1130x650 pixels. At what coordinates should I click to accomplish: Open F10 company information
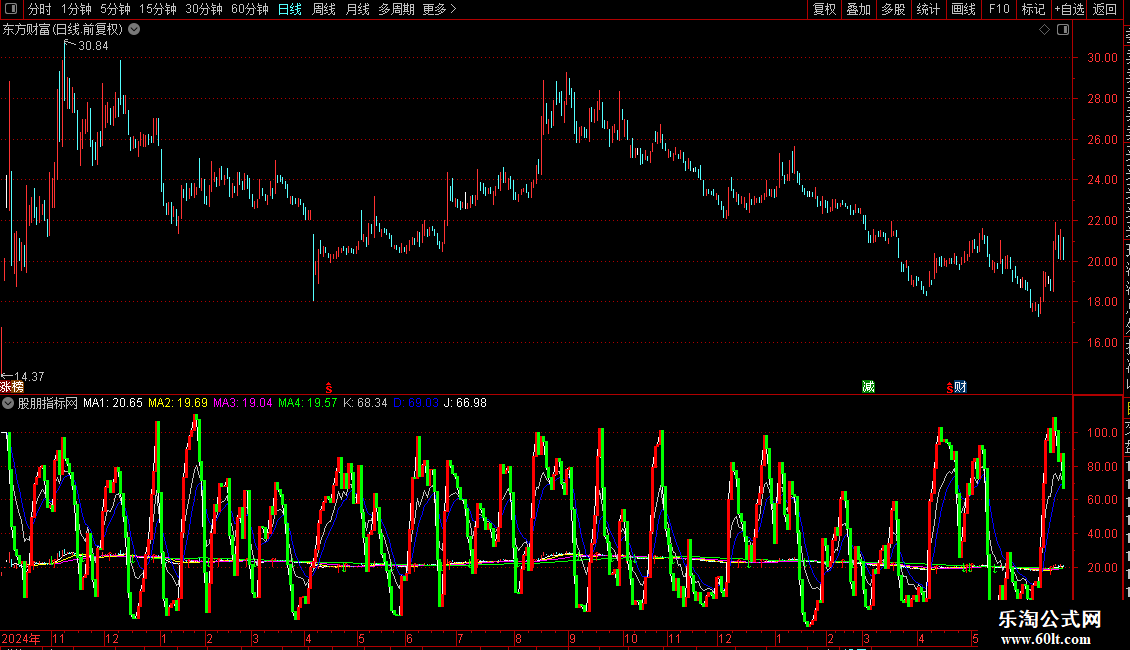[999, 9]
